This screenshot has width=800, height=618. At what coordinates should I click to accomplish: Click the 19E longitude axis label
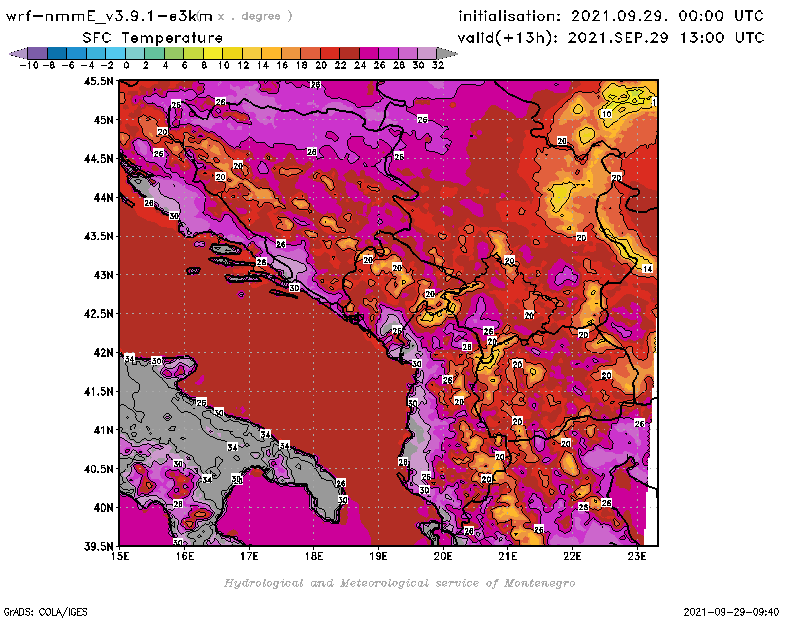tap(378, 556)
